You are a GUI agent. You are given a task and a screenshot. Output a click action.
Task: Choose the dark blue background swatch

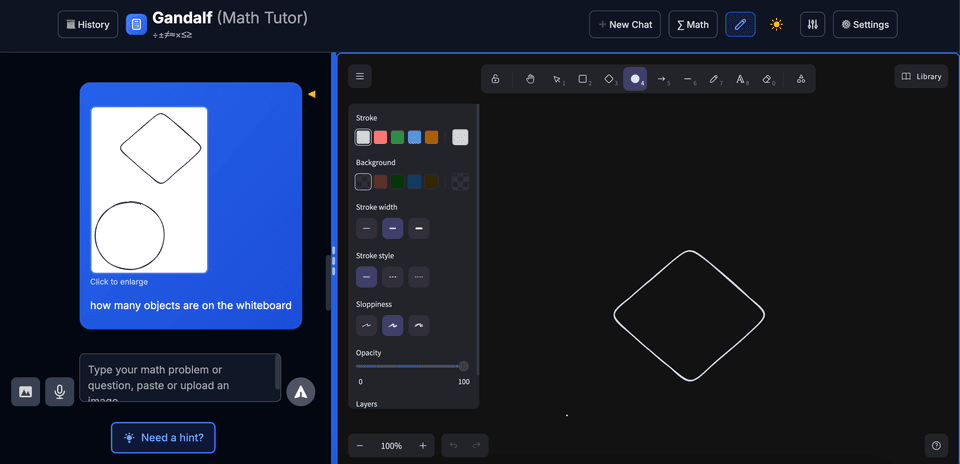(414, 182)
